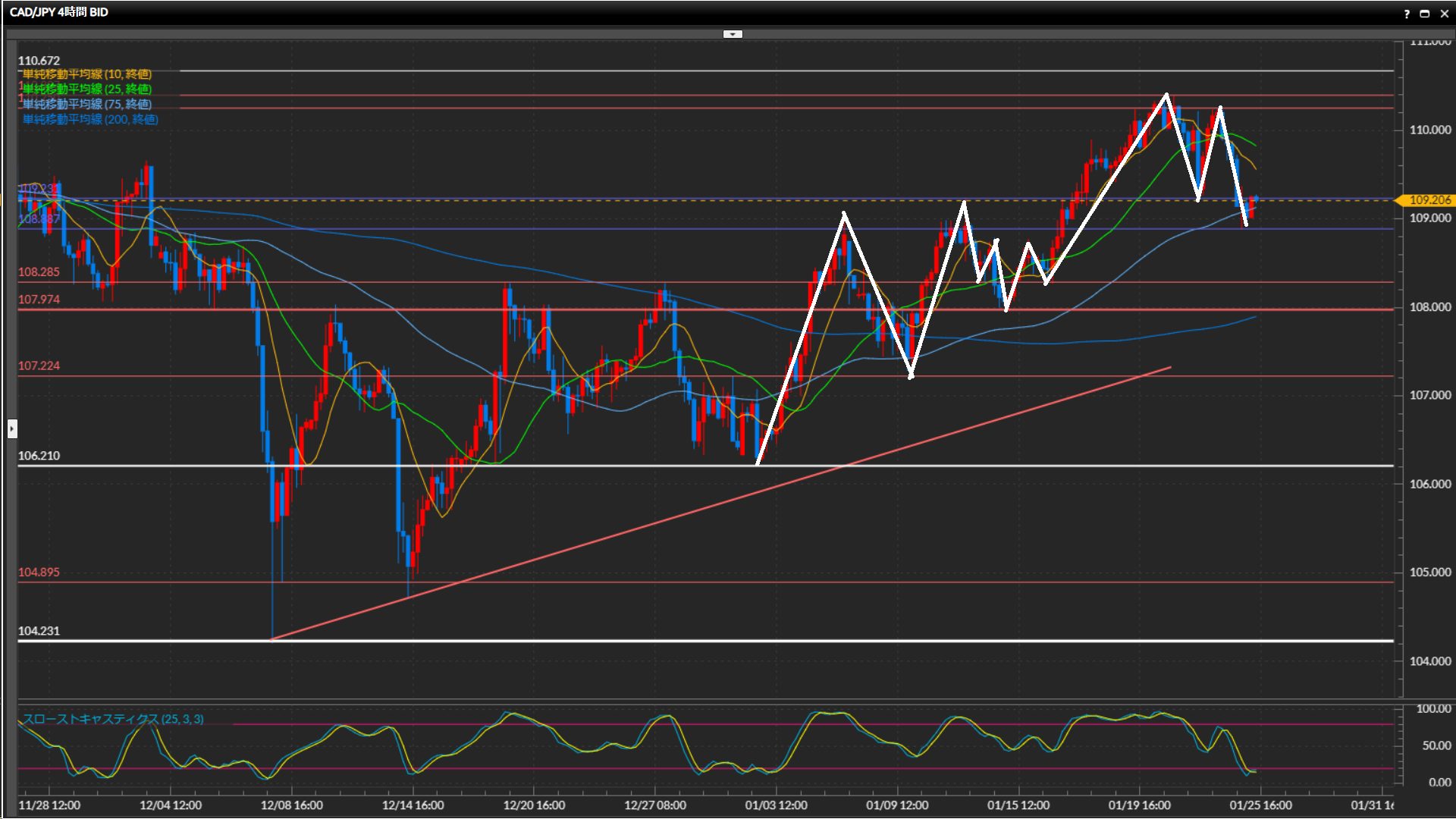The image size is (1456, 819).
Task: Select the white 106.210 horizontal line label
Action: coord(39,456)
